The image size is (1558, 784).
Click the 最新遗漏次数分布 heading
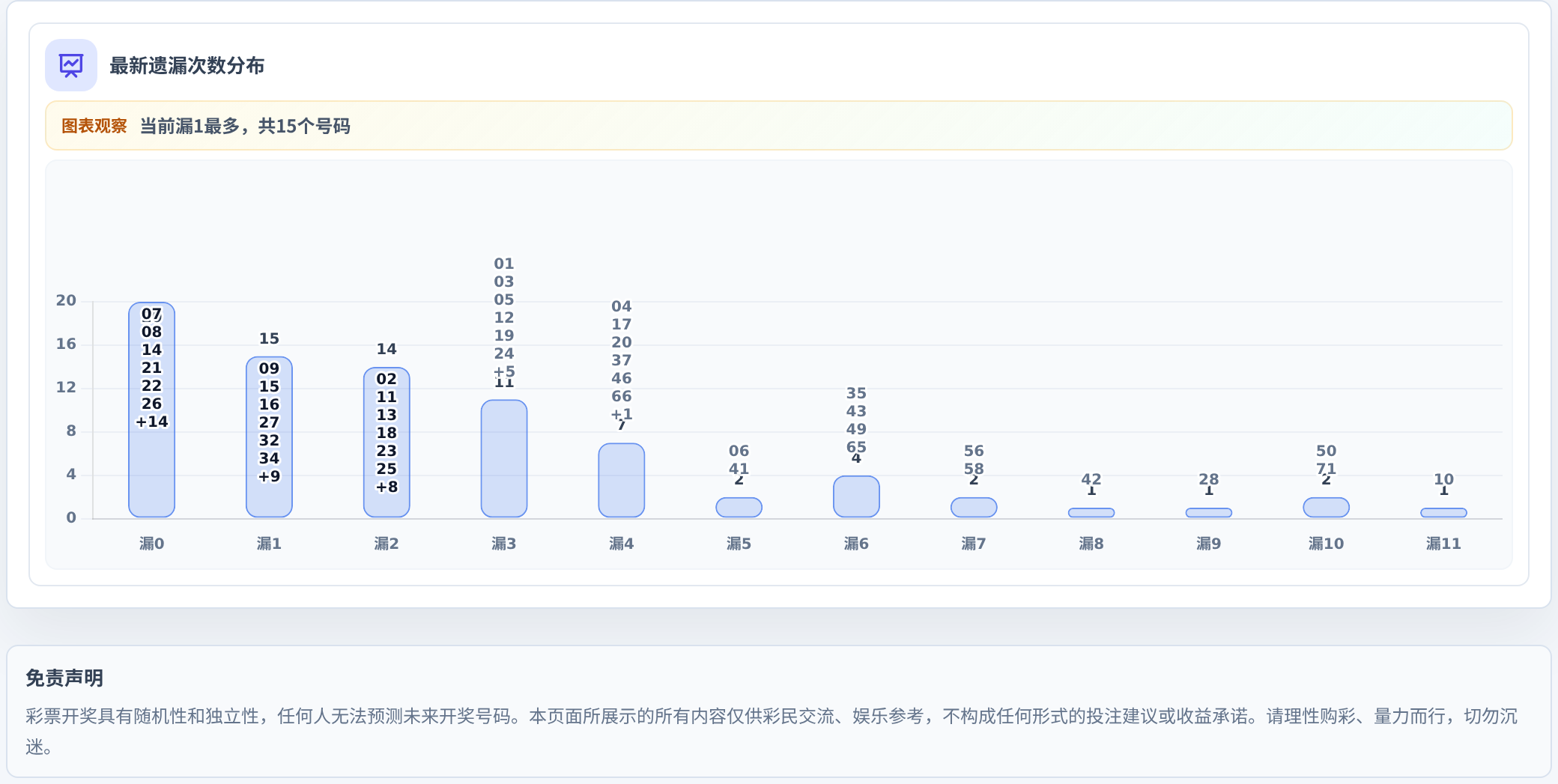click(187, 66)
